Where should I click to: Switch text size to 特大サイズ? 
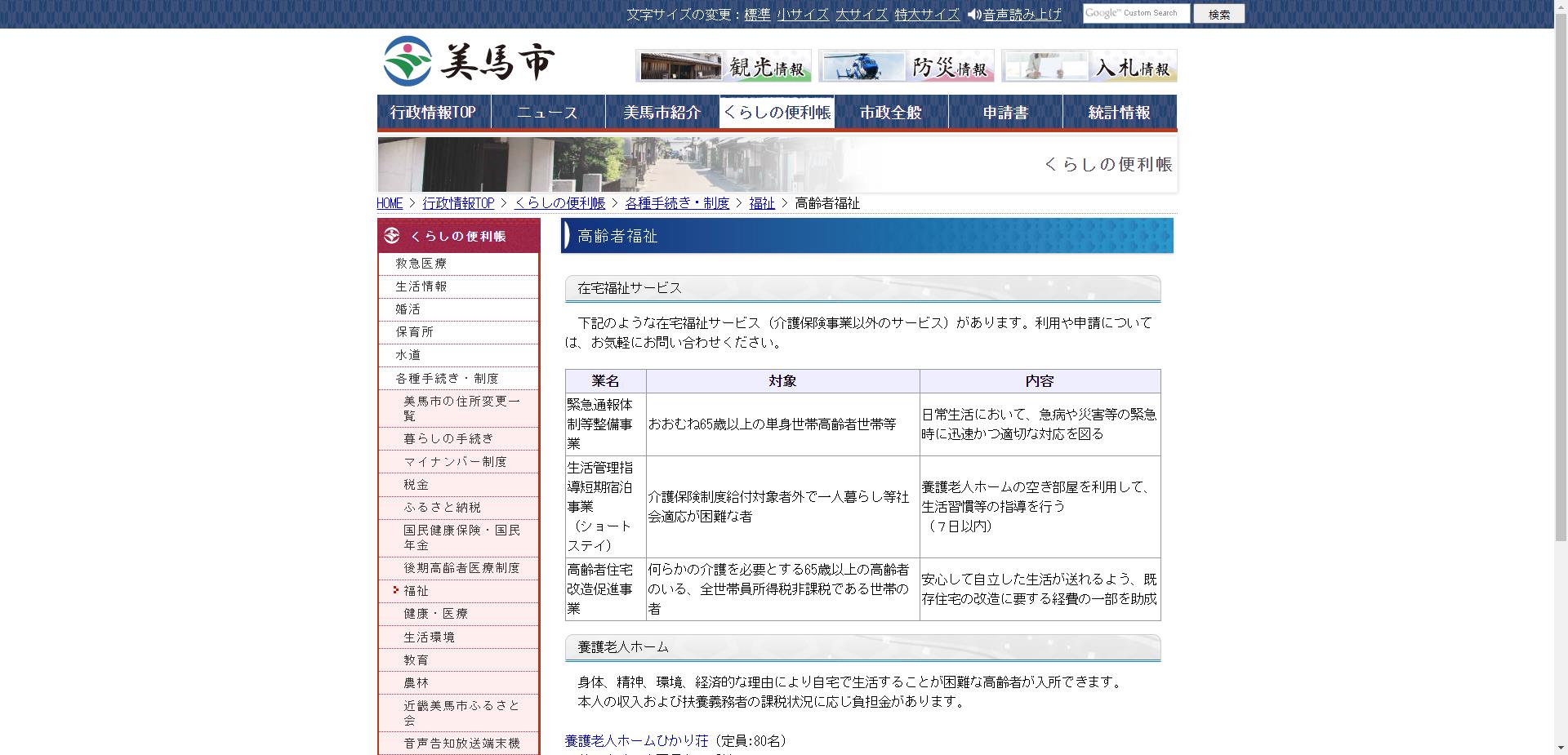click(927, 14)
